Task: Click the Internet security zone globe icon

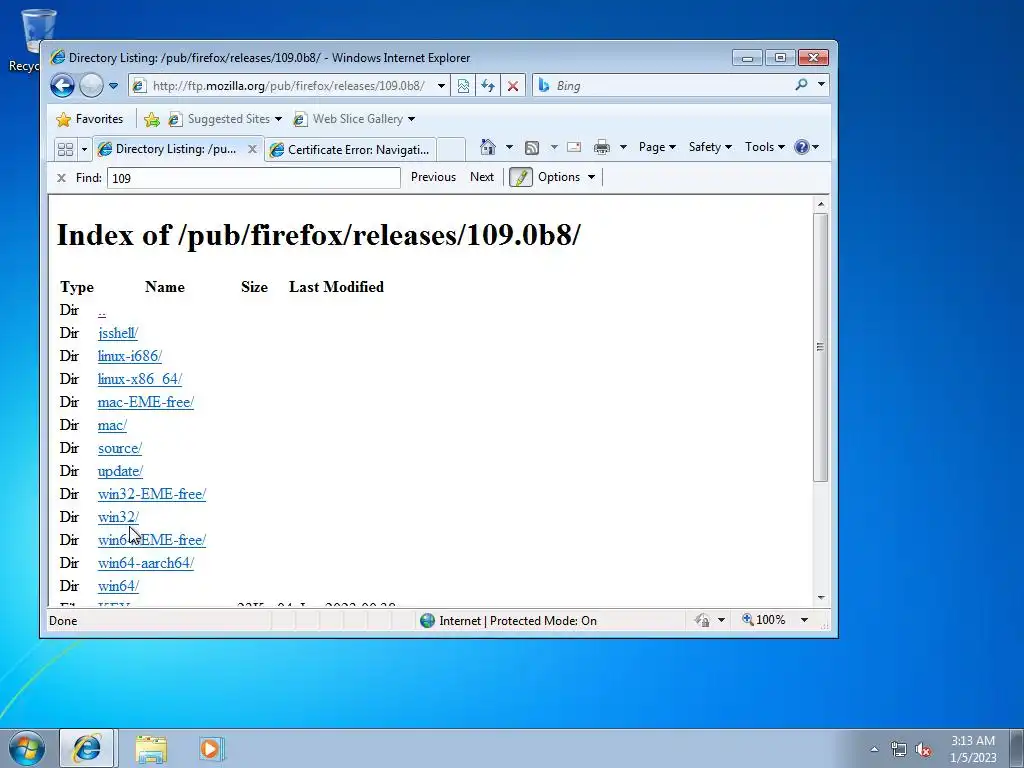Action: click(x=427, y=620)
